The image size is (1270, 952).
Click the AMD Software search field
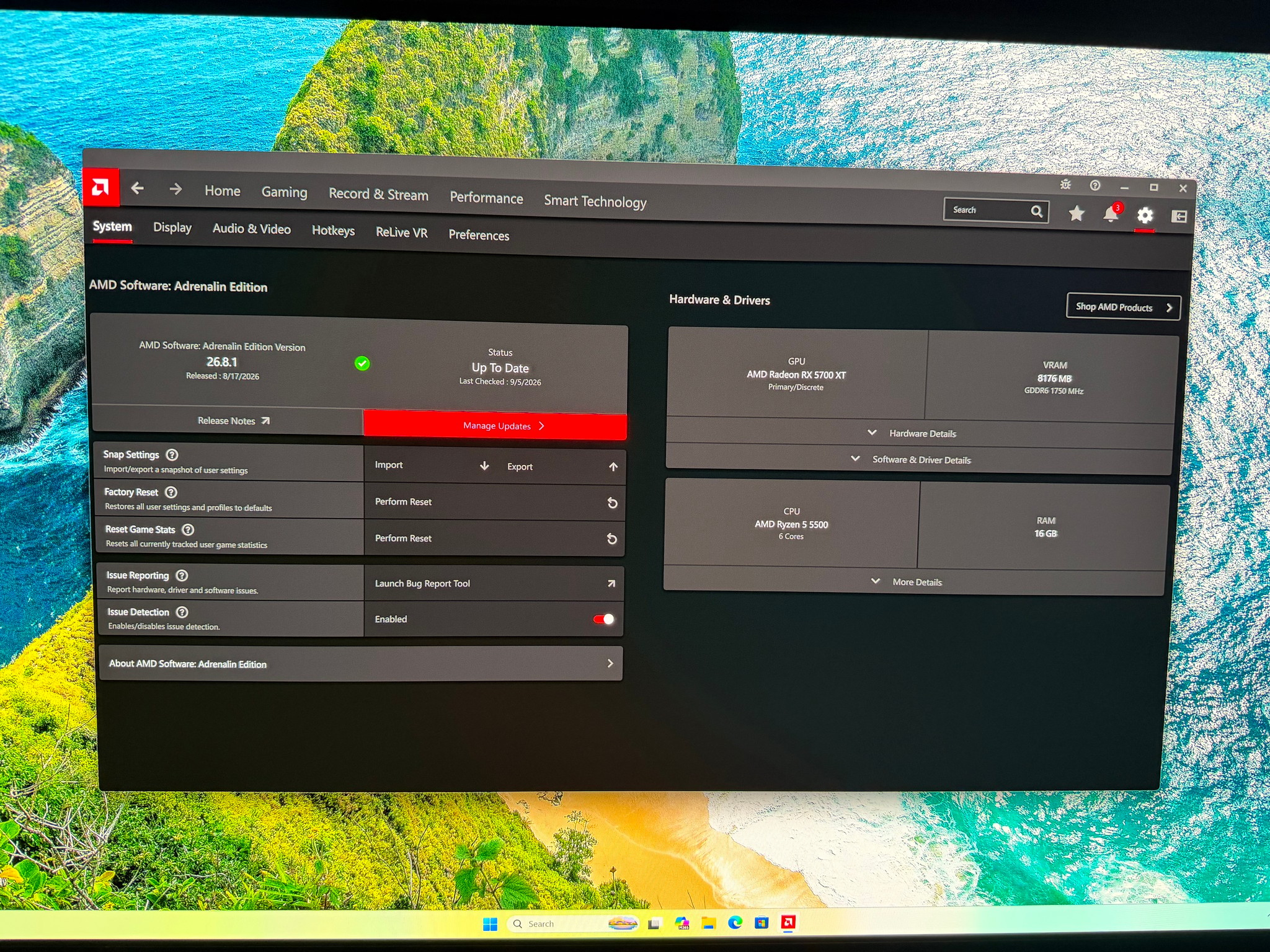[996, 211]
